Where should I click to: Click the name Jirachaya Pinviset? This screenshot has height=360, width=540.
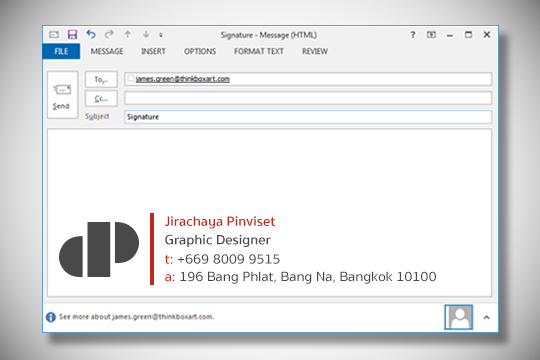(x=220, y=221)
